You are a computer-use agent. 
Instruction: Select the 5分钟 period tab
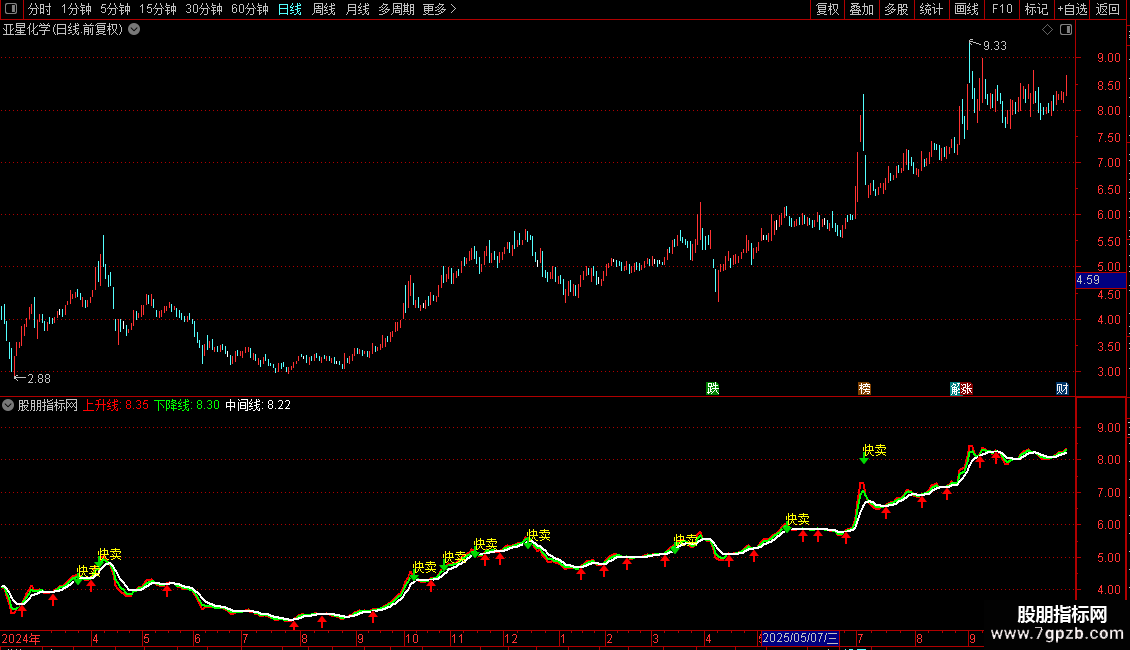point(115,9)
